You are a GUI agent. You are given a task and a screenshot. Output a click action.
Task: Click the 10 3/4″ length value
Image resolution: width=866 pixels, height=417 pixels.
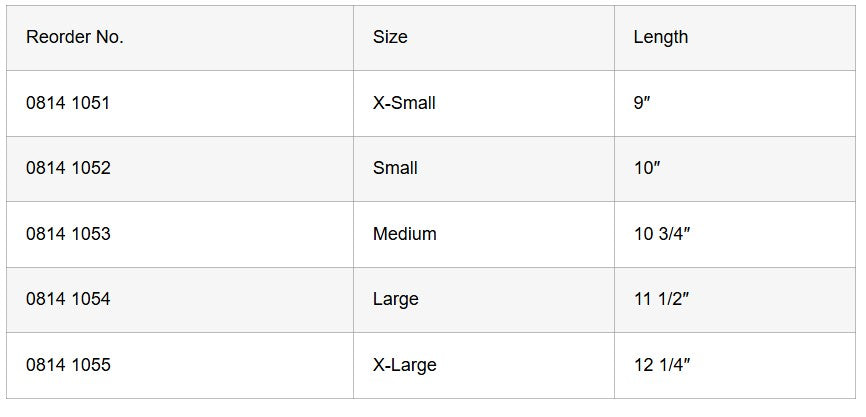click(662, 234)
